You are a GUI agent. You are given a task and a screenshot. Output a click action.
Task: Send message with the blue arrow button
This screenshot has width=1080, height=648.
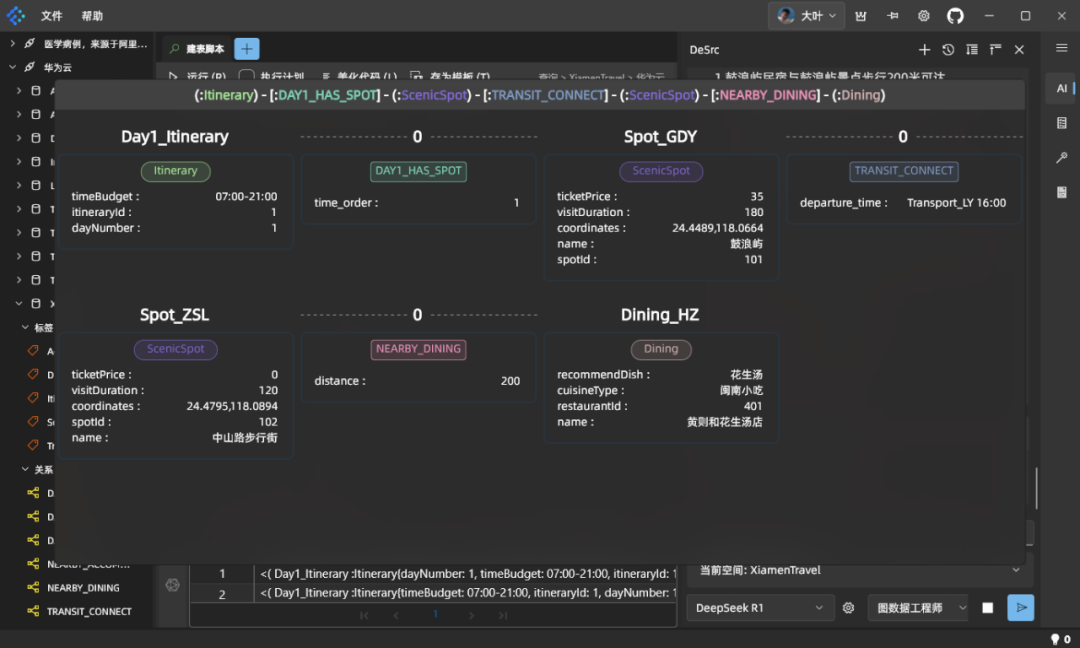(1020, 607)
